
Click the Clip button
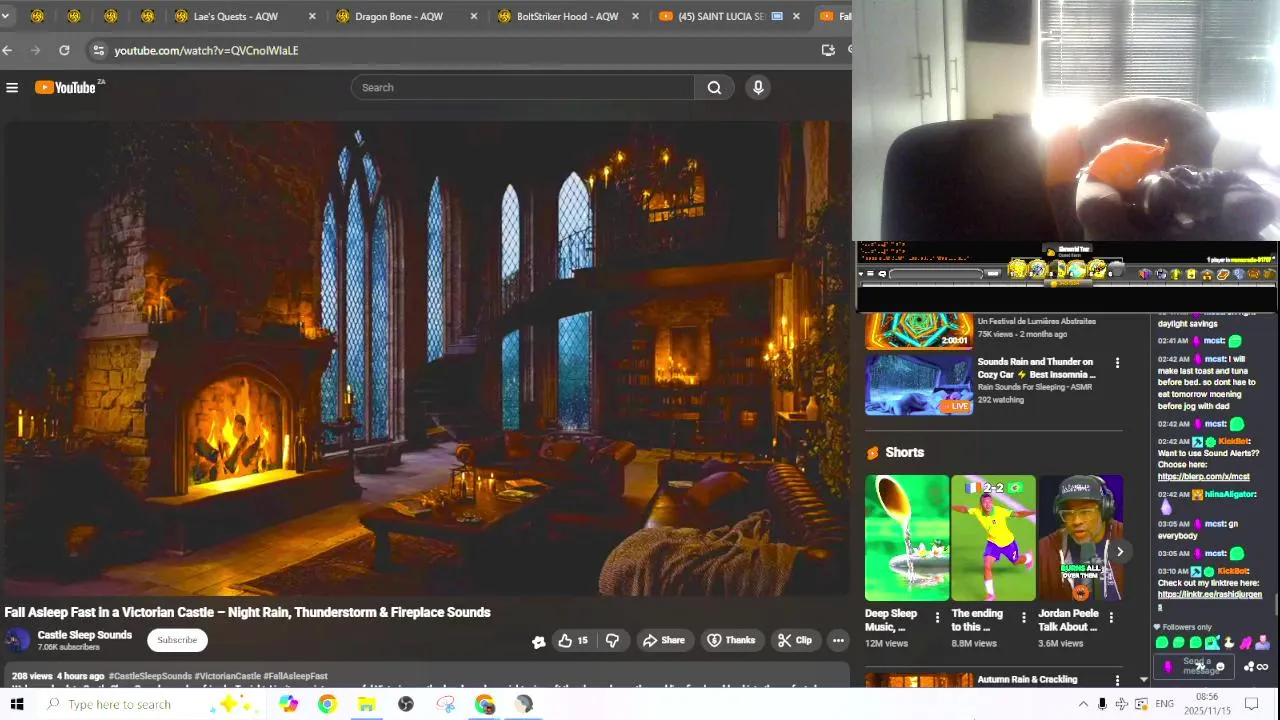click(x=795, y=640)
